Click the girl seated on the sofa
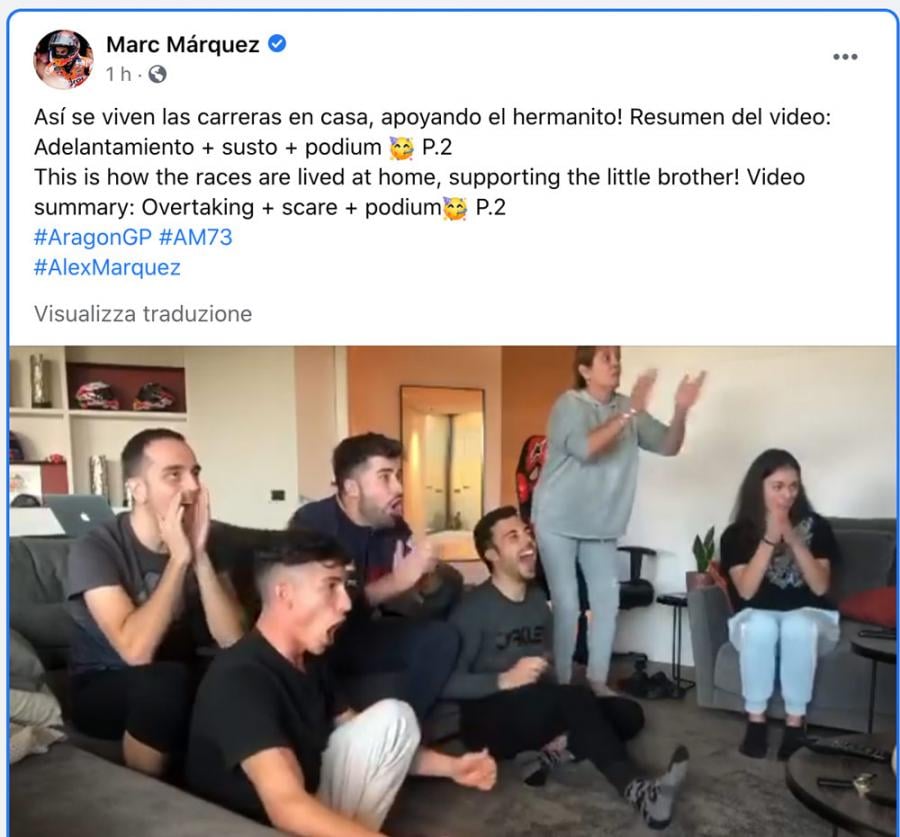This screenshot has height=837, width=900. [x=779, y=597]
